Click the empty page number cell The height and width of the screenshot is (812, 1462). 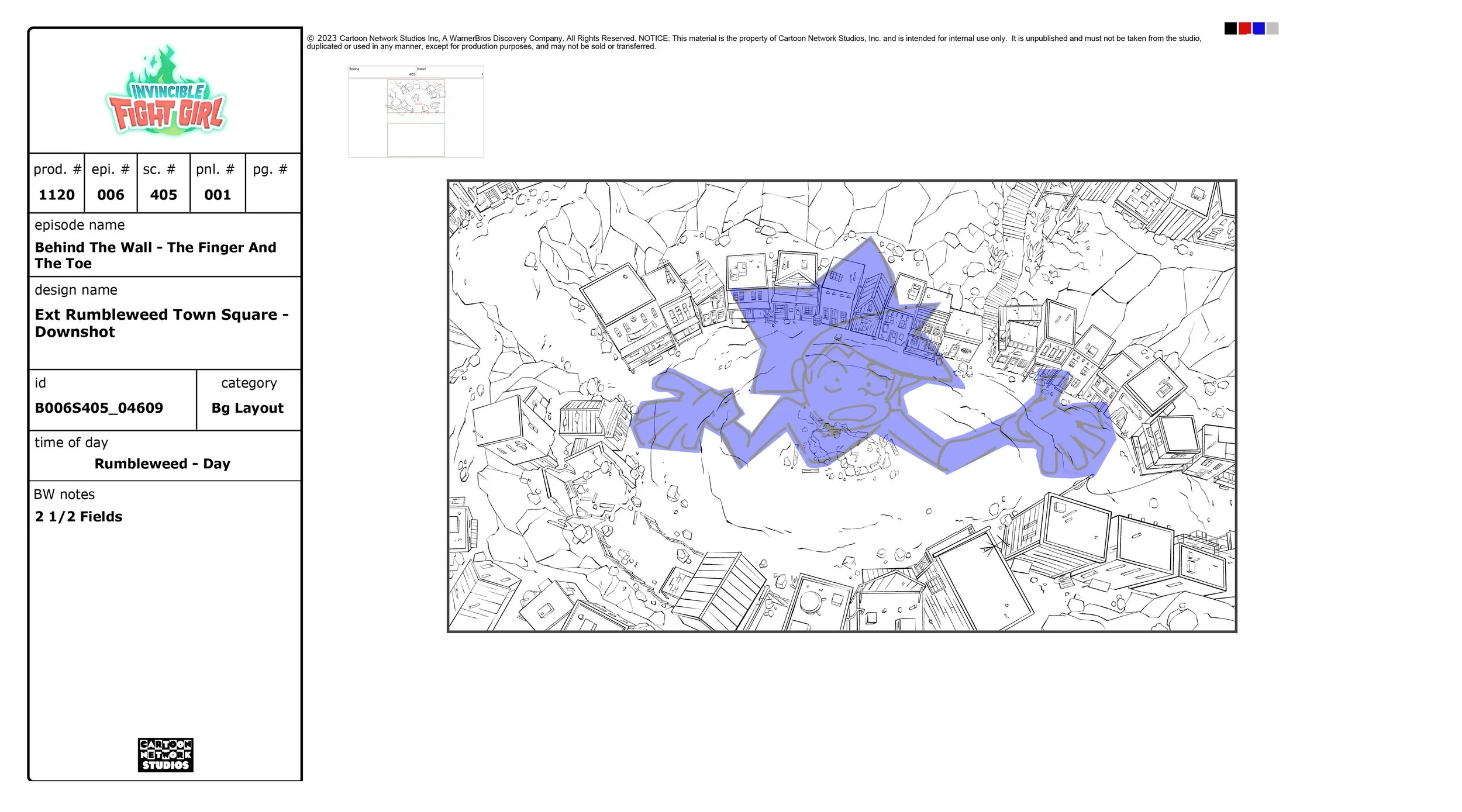[x=273, y=195]
